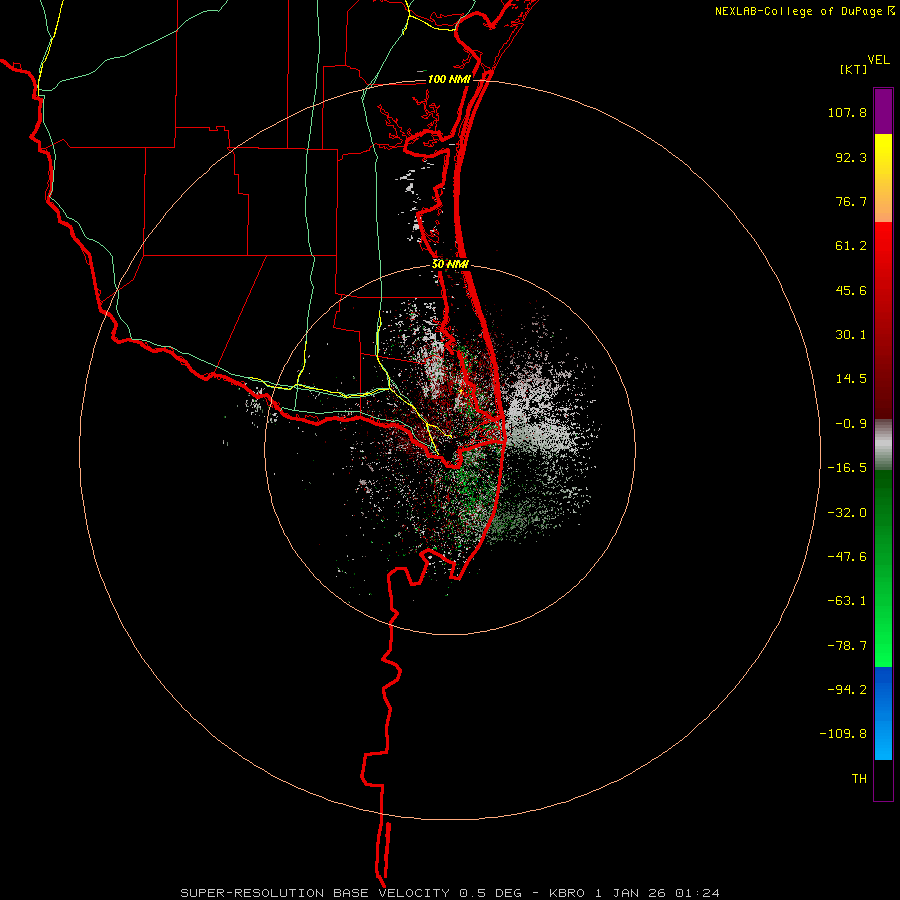Click the 45.6 velocity scale value

pos(851,290)
